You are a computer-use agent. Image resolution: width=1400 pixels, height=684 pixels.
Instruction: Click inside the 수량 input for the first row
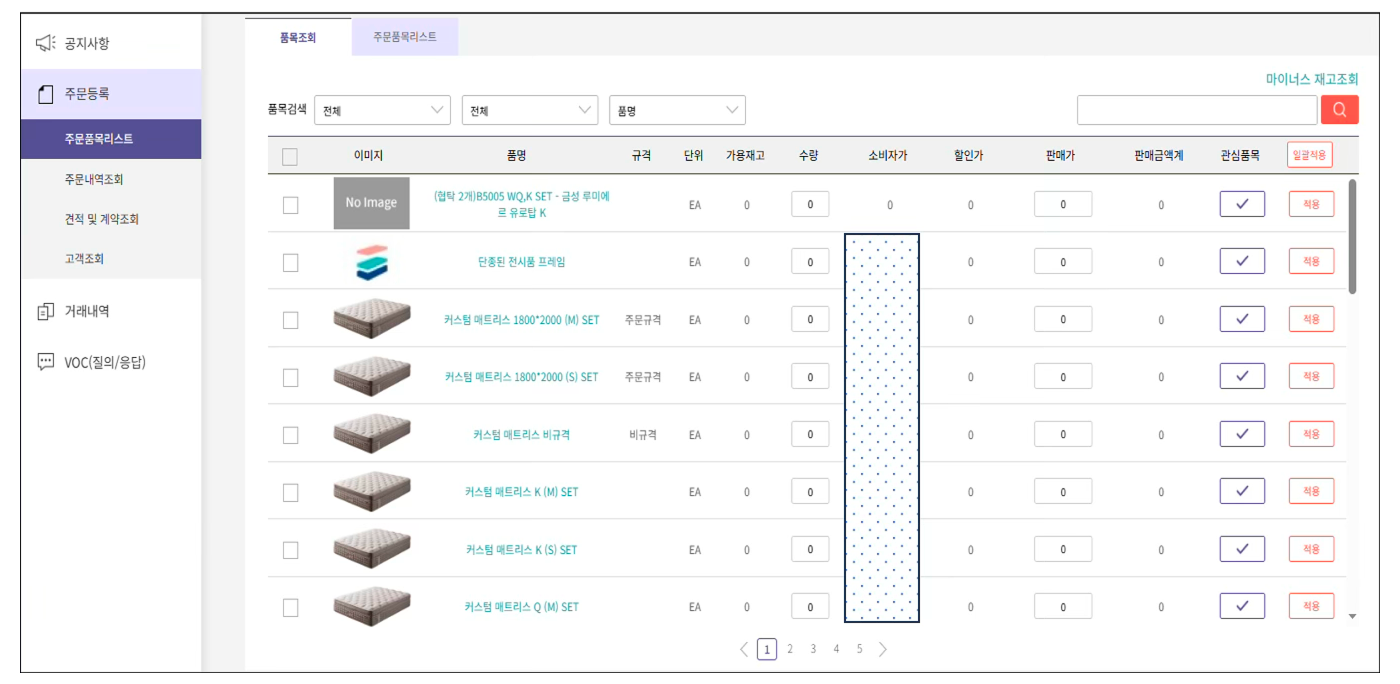[809, 203]
